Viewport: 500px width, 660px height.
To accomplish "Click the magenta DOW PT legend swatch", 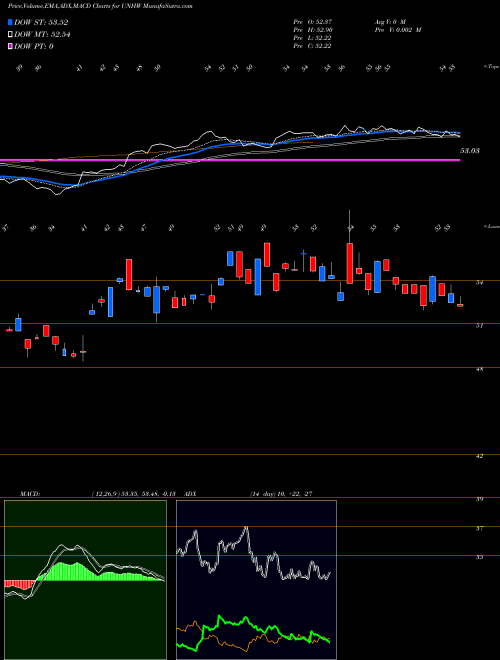I will coord(10,46).
